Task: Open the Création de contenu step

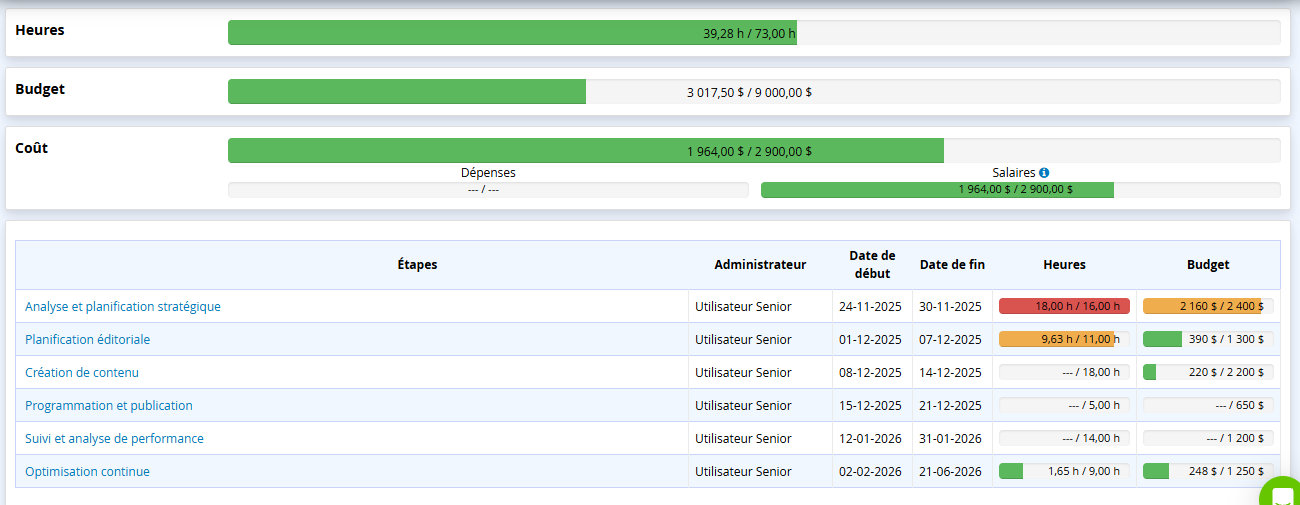Action: 82,373
